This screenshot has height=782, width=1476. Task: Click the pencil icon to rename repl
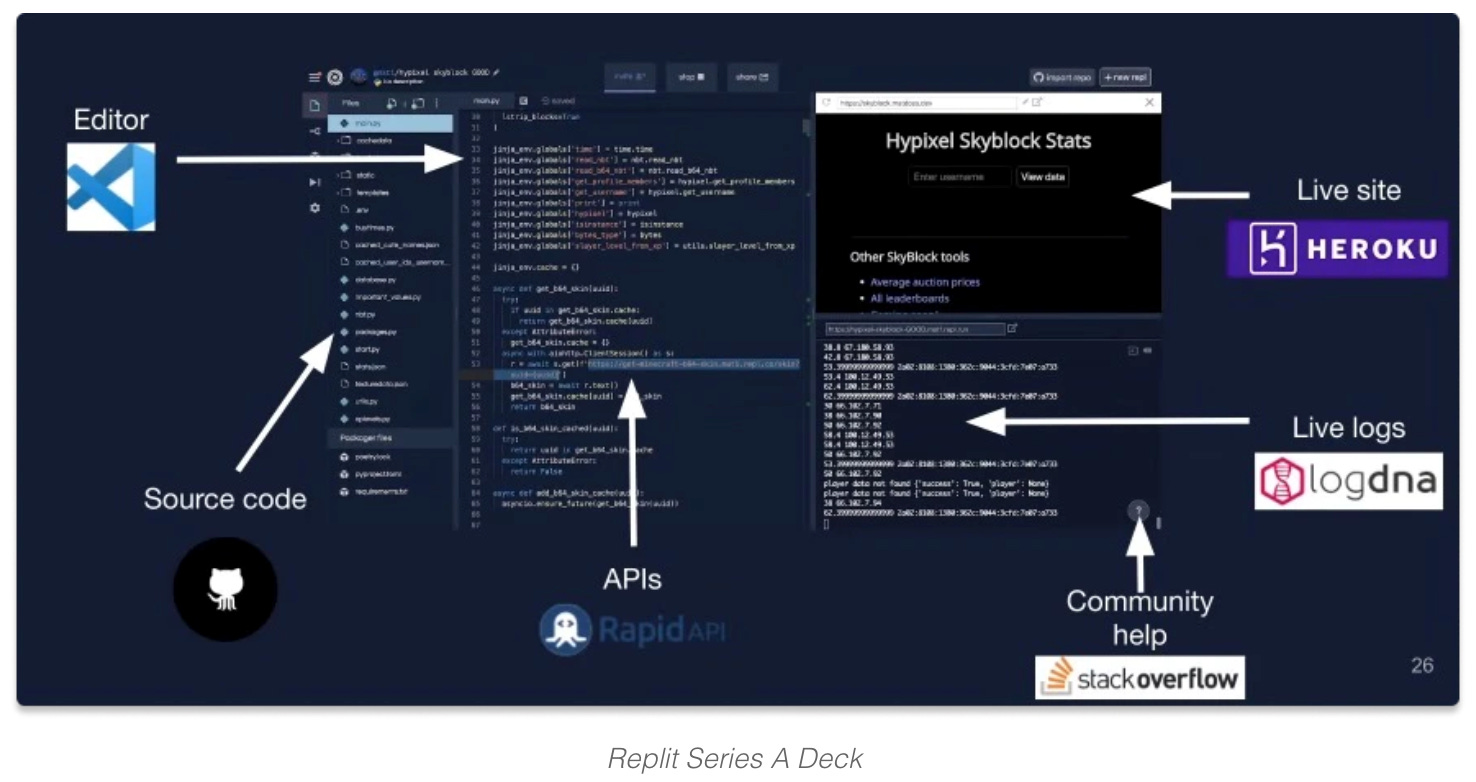(496, 72)
